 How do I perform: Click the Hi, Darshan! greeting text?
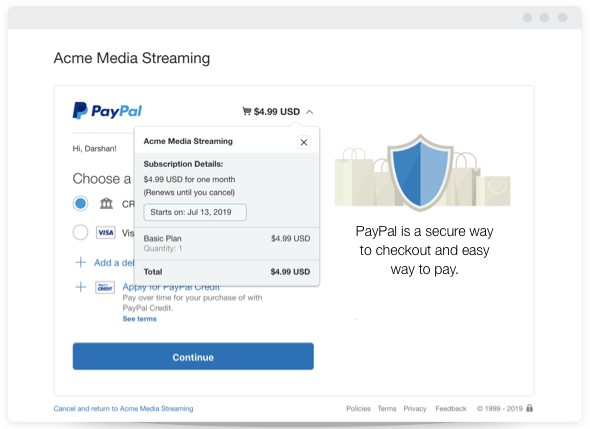point(94,149)
